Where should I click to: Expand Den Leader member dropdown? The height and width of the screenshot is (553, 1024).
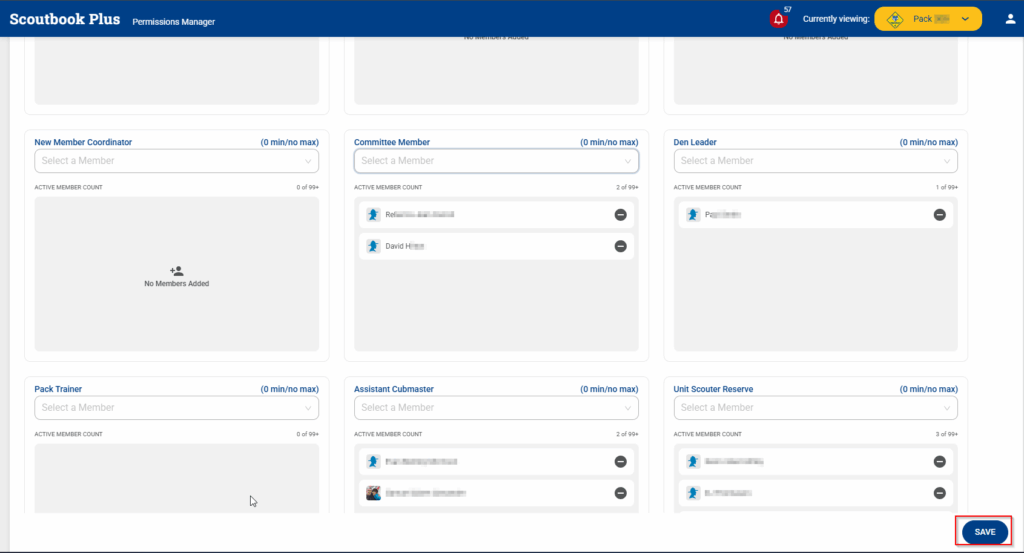click(815, 161)
